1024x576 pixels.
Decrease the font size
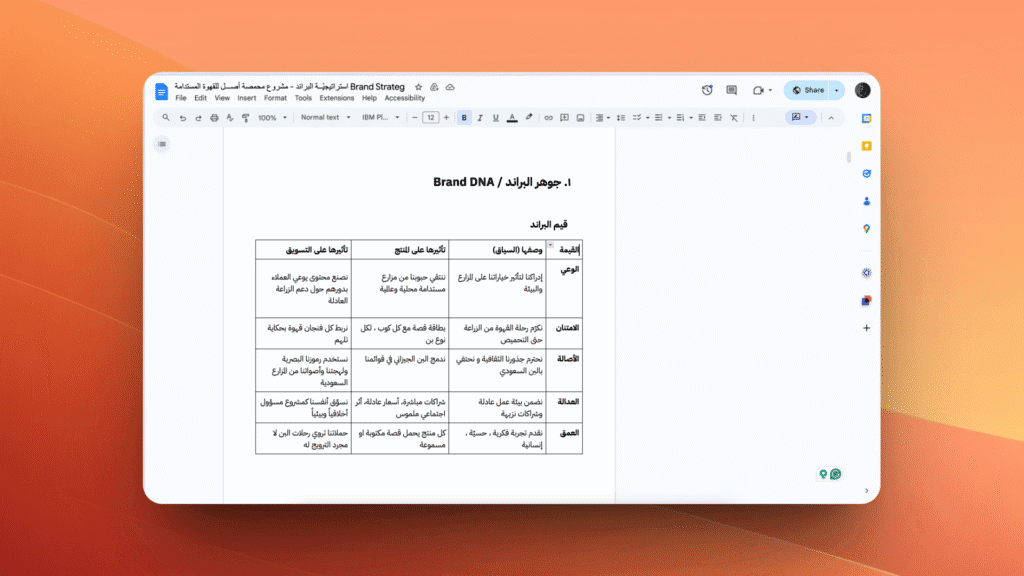[415, 118]
